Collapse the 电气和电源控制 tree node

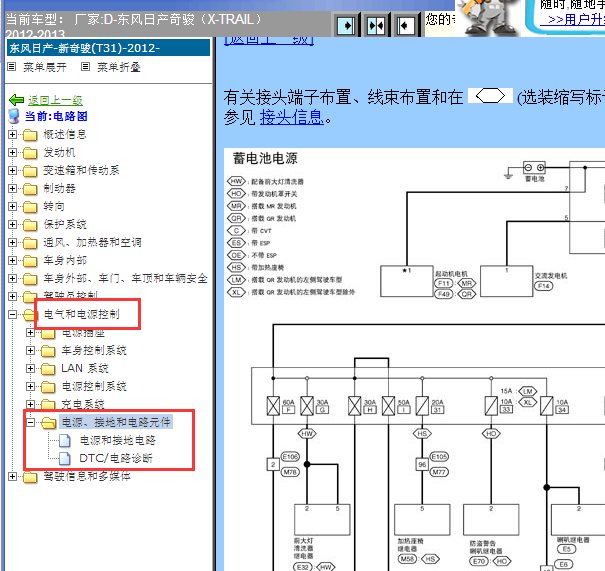pos(12,315)
